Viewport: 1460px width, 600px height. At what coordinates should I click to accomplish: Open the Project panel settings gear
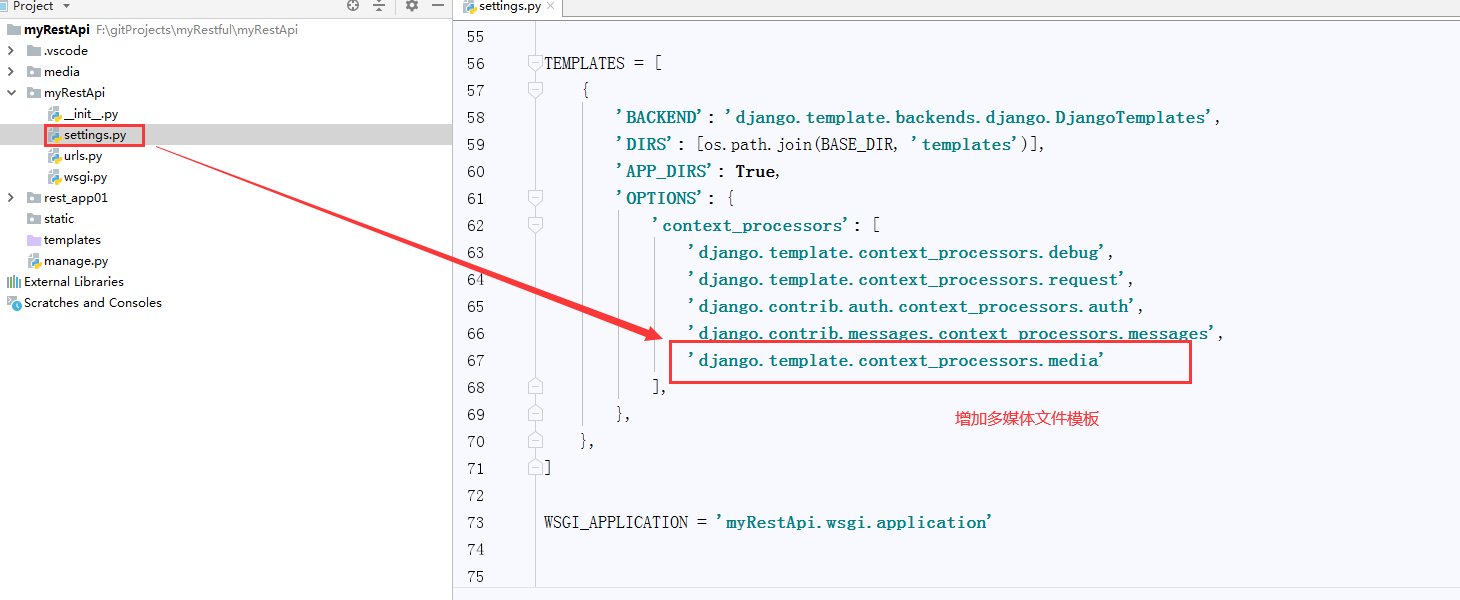[x=412, y=6]
